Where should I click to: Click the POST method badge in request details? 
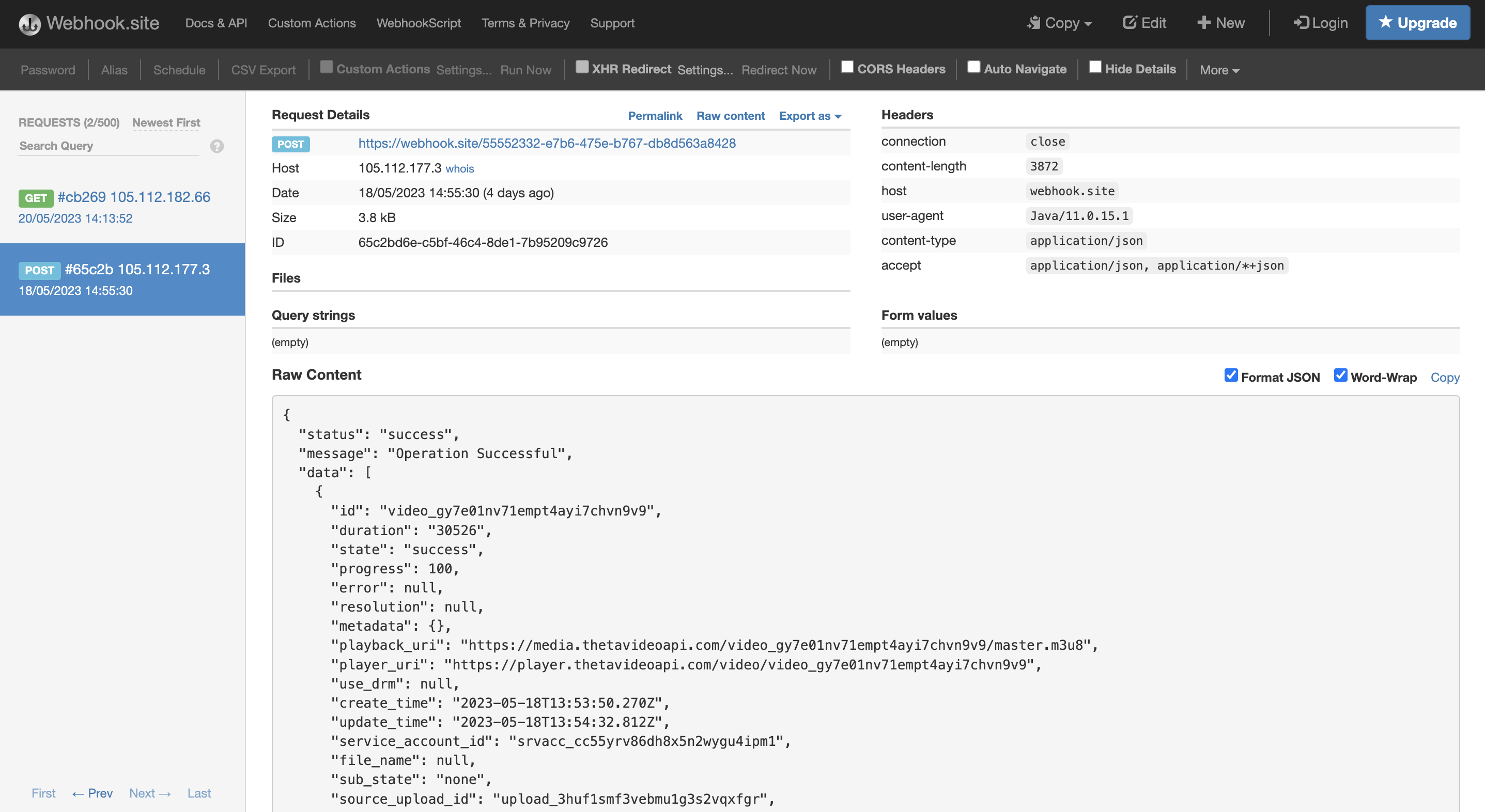290,144
